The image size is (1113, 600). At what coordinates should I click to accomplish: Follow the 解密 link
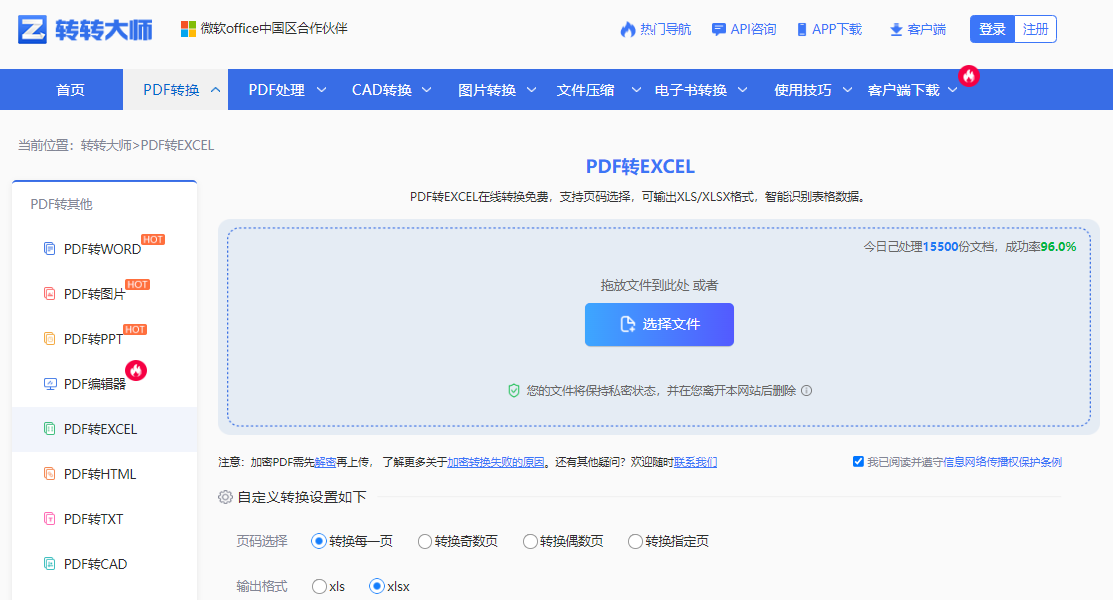325,462
